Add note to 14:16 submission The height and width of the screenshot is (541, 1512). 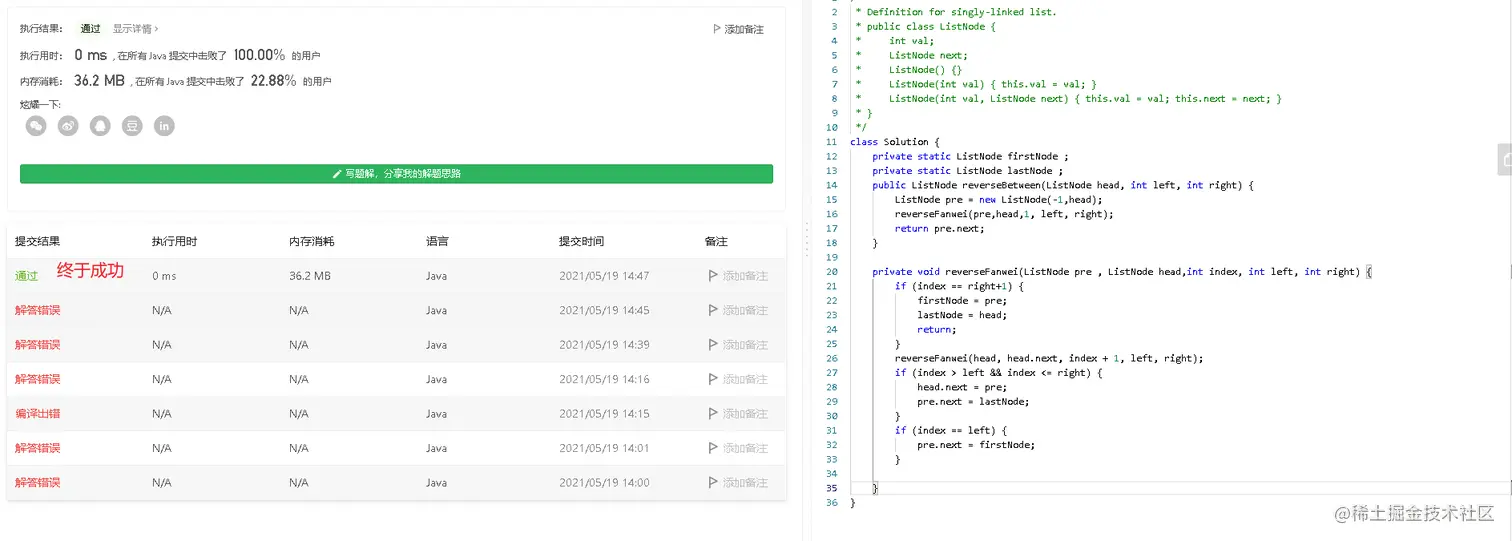(x=738, y=379)
